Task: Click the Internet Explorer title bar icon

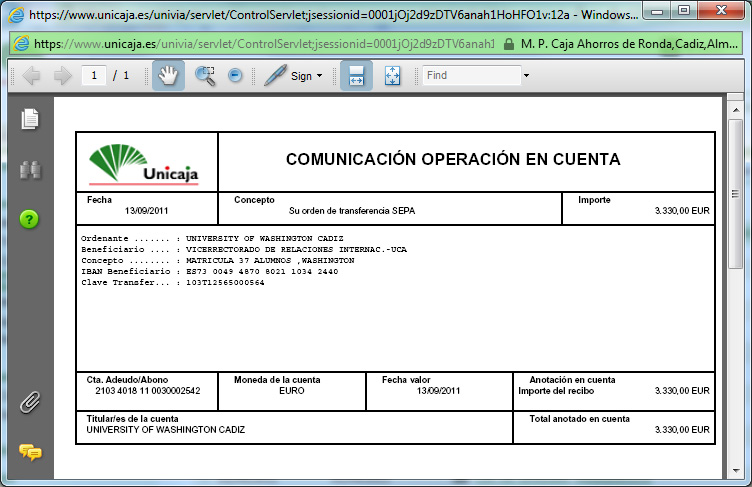Action: coord(16,14)
